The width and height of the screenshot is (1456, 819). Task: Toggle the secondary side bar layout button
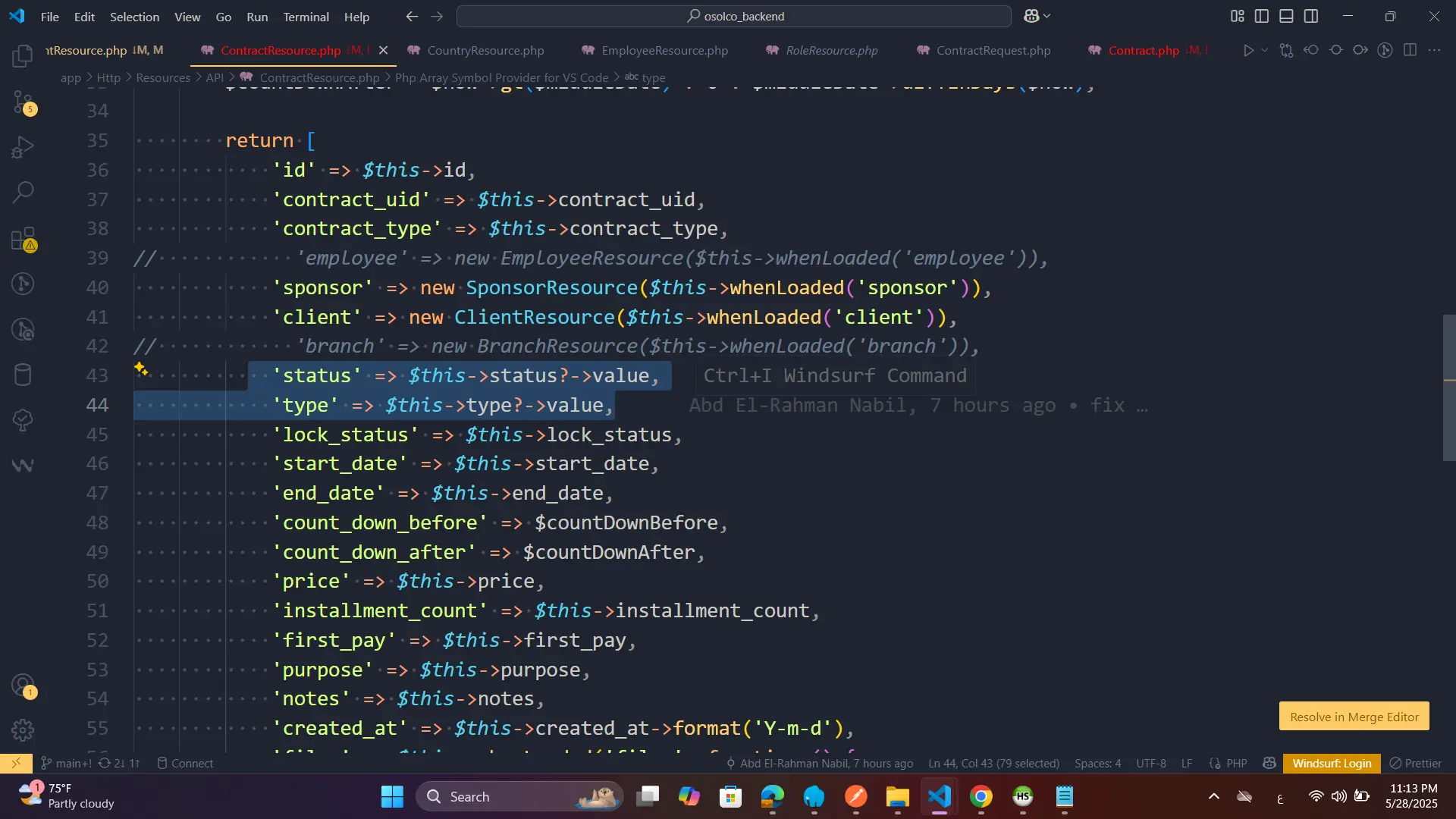point(1311,16)
